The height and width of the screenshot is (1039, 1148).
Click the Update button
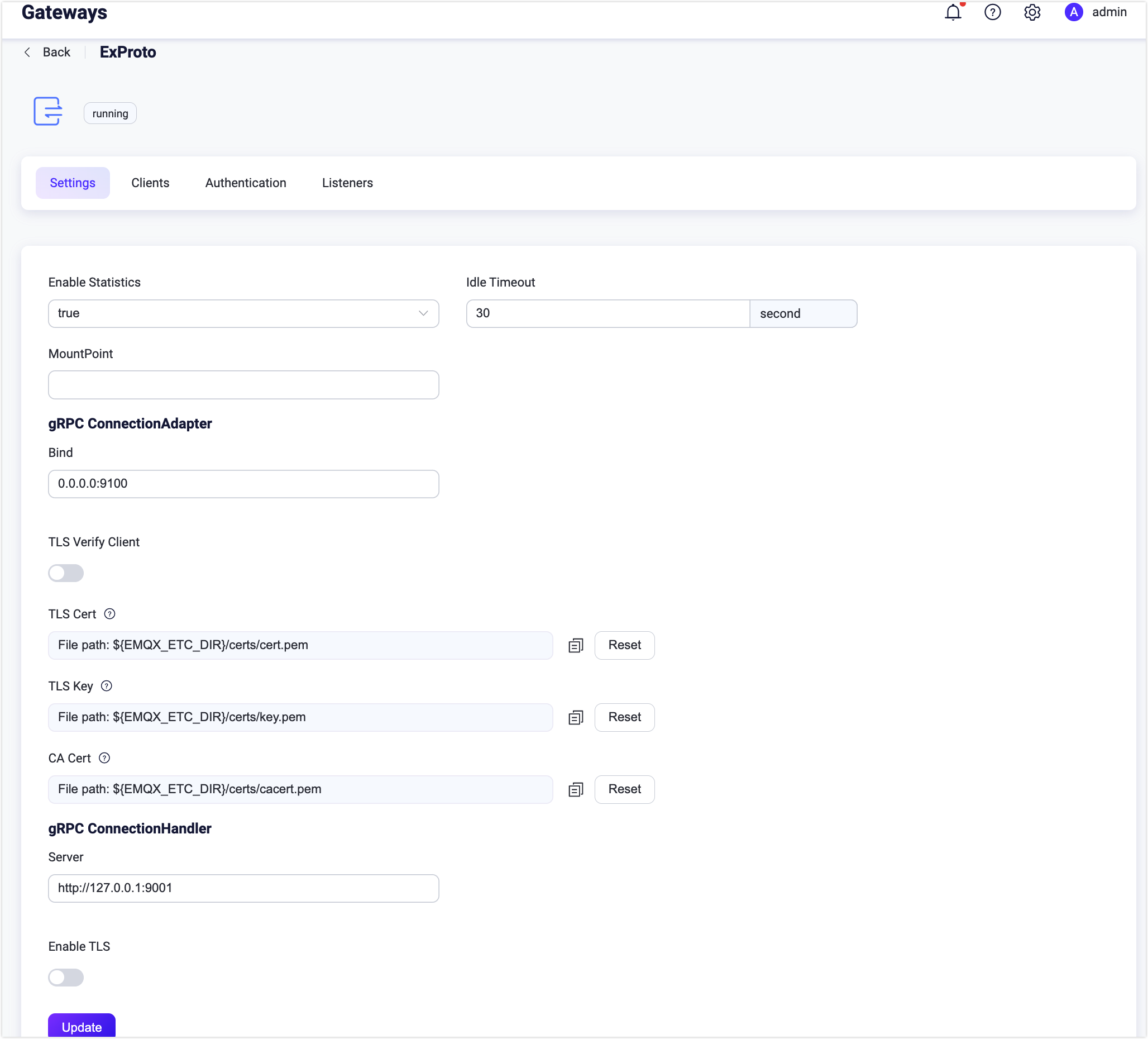pyautogui.click(x=82, y=1027)
